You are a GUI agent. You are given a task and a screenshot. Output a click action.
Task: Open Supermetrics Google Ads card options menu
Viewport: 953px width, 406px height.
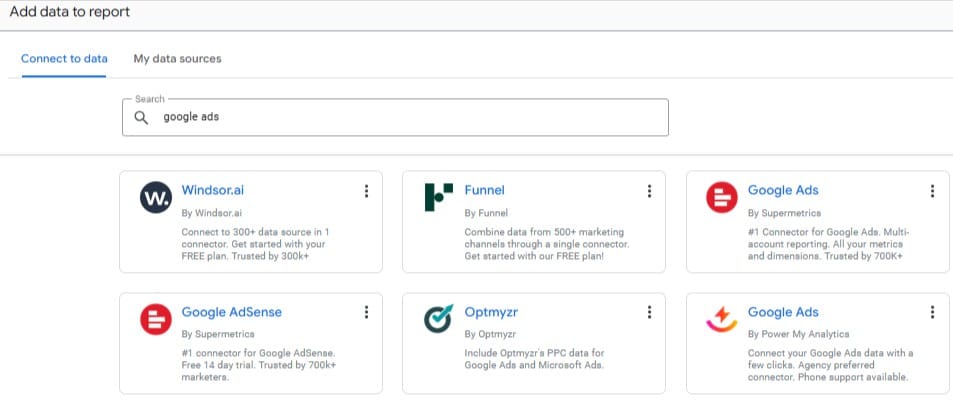tap(932, 191)
